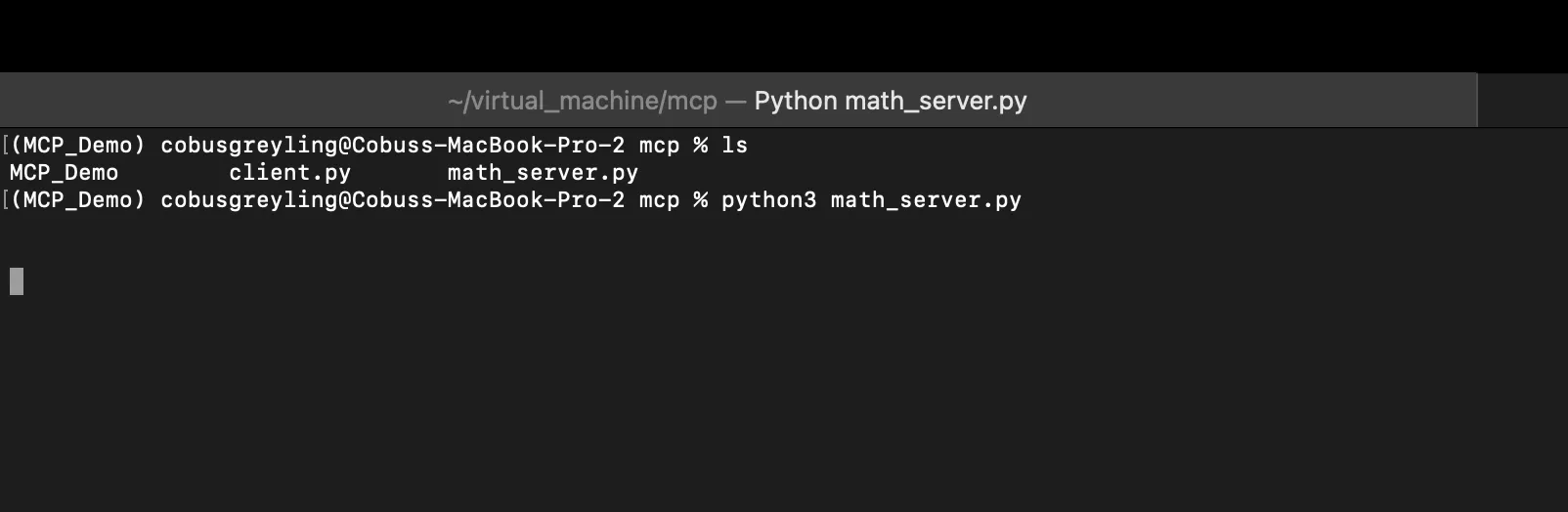Click the hostname on the python3 prompt line
Image resolution: width=1568 pixels, height=512 pixels.
pos(488,200)
